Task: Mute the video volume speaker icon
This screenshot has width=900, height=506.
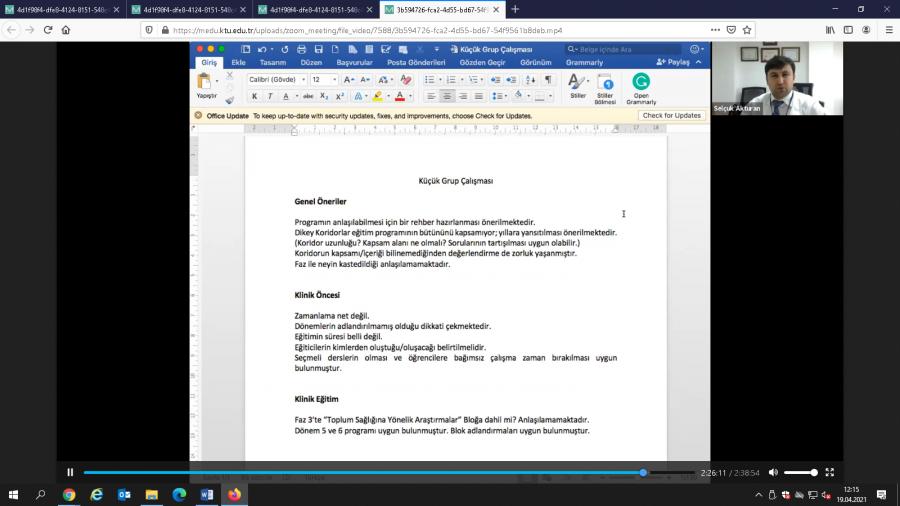Action: [772, 472]
